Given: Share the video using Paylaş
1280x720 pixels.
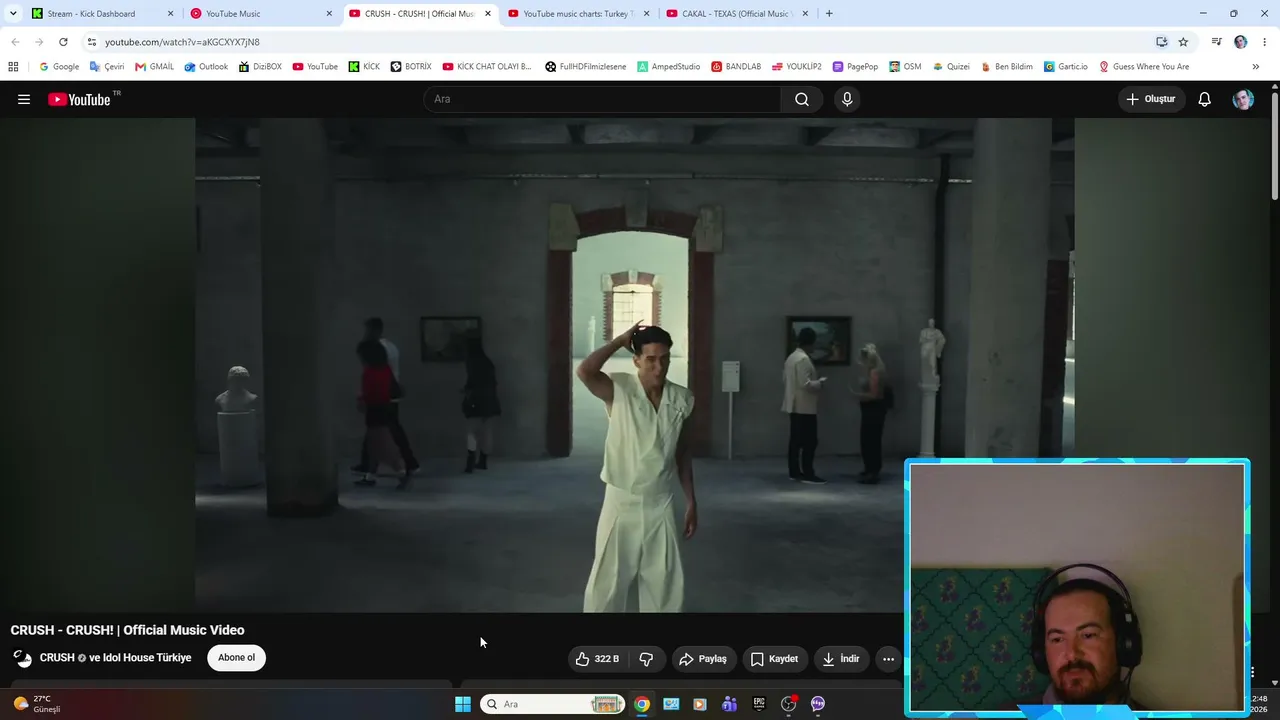Looking at the screenshot, I should click(x=703, y=659).
